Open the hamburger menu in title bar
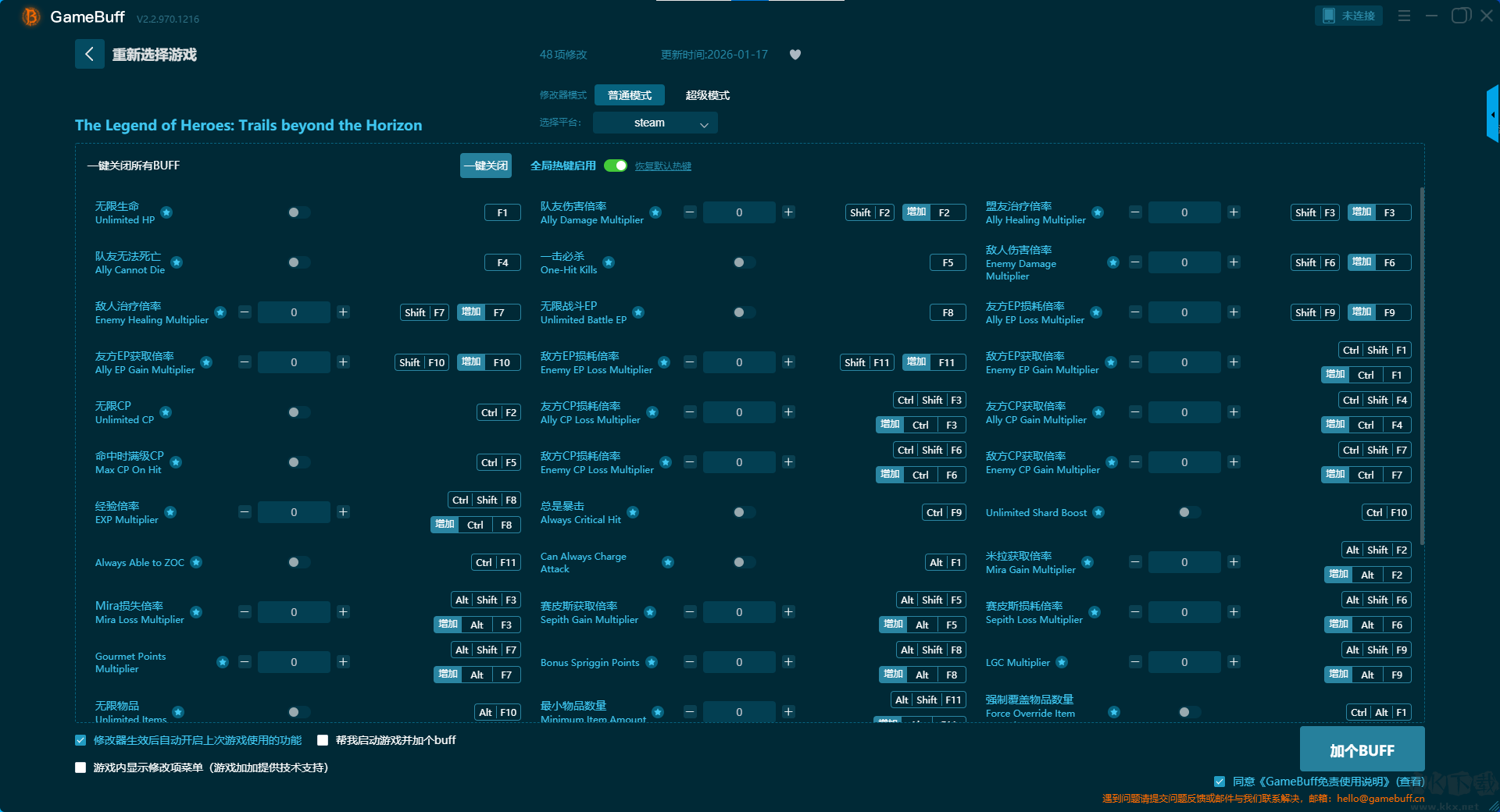 [x=1404, y=16]
